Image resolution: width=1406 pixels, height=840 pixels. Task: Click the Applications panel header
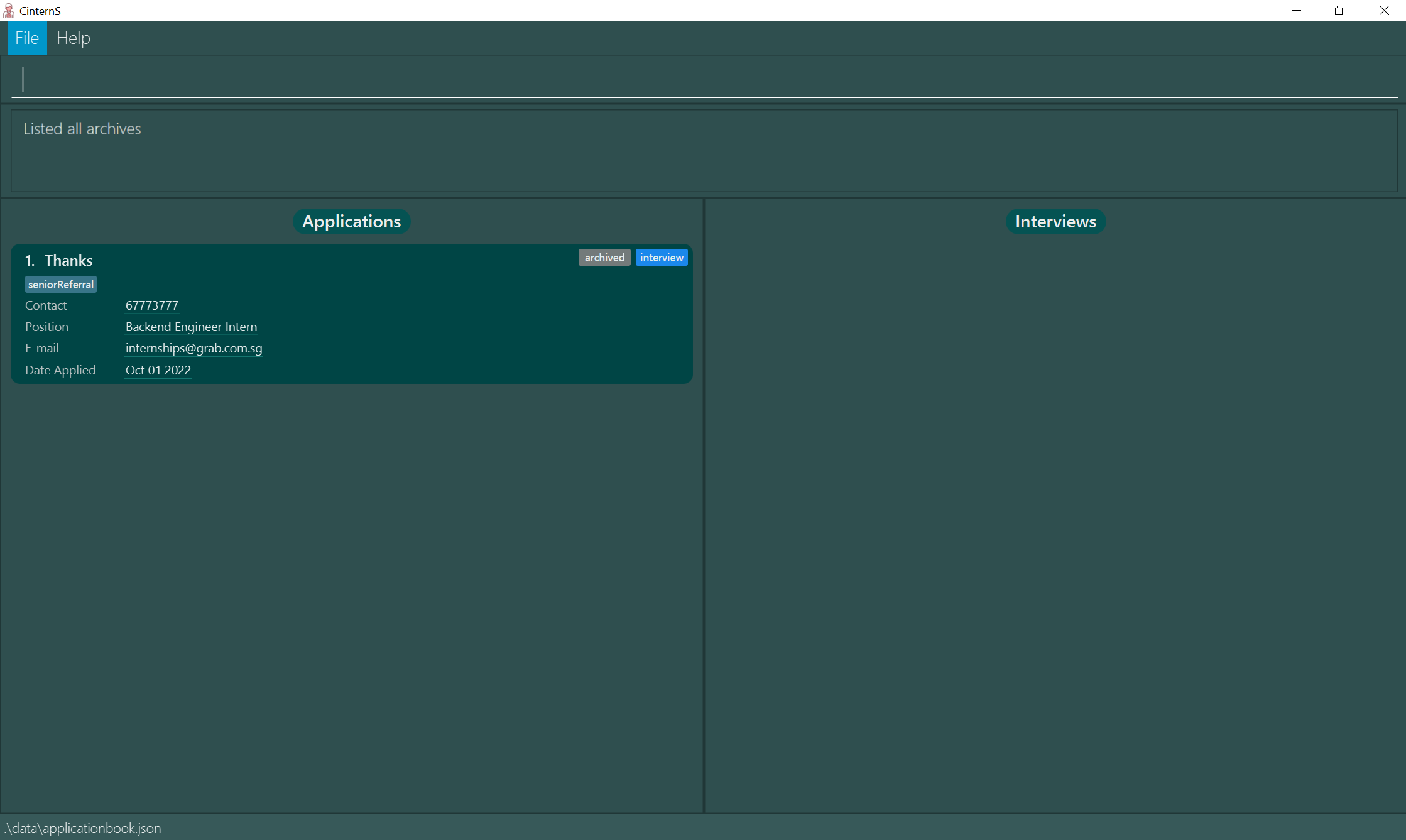click(x=351, y=222)
